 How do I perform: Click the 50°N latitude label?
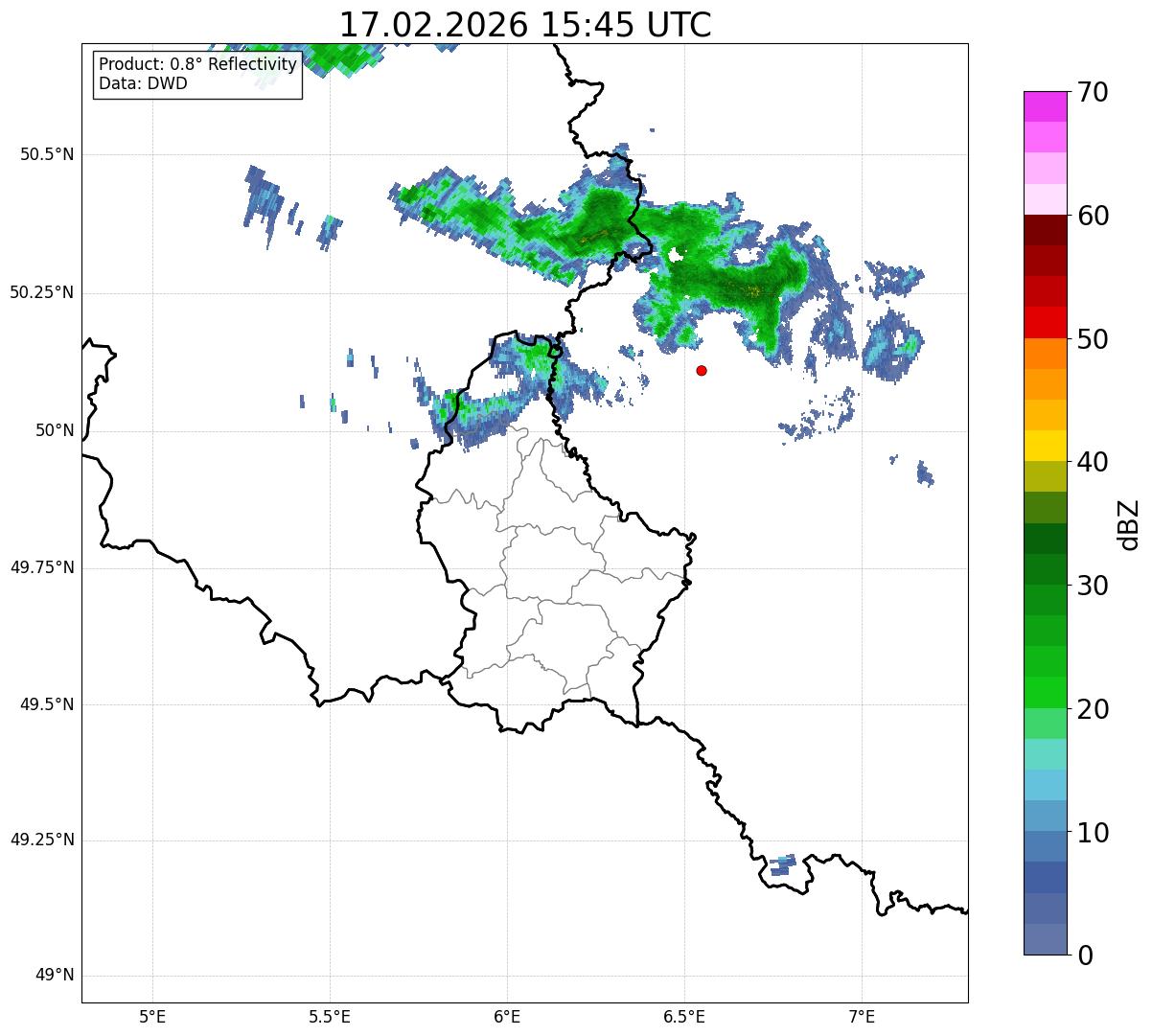pos(55,430)
